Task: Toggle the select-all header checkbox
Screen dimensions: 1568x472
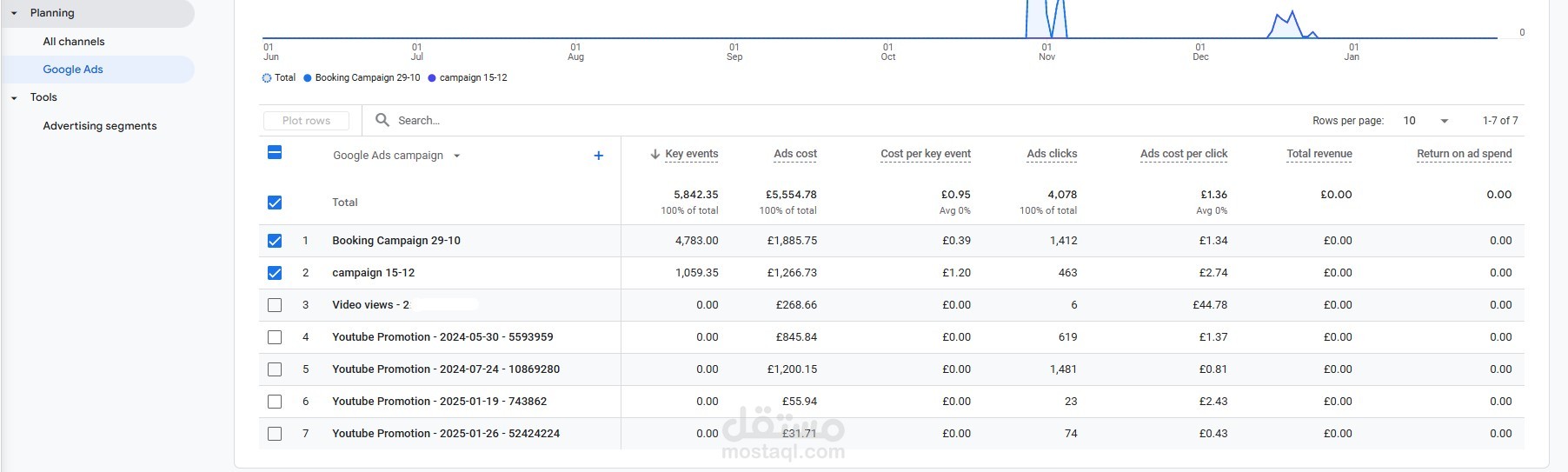Action: (275, 153)
